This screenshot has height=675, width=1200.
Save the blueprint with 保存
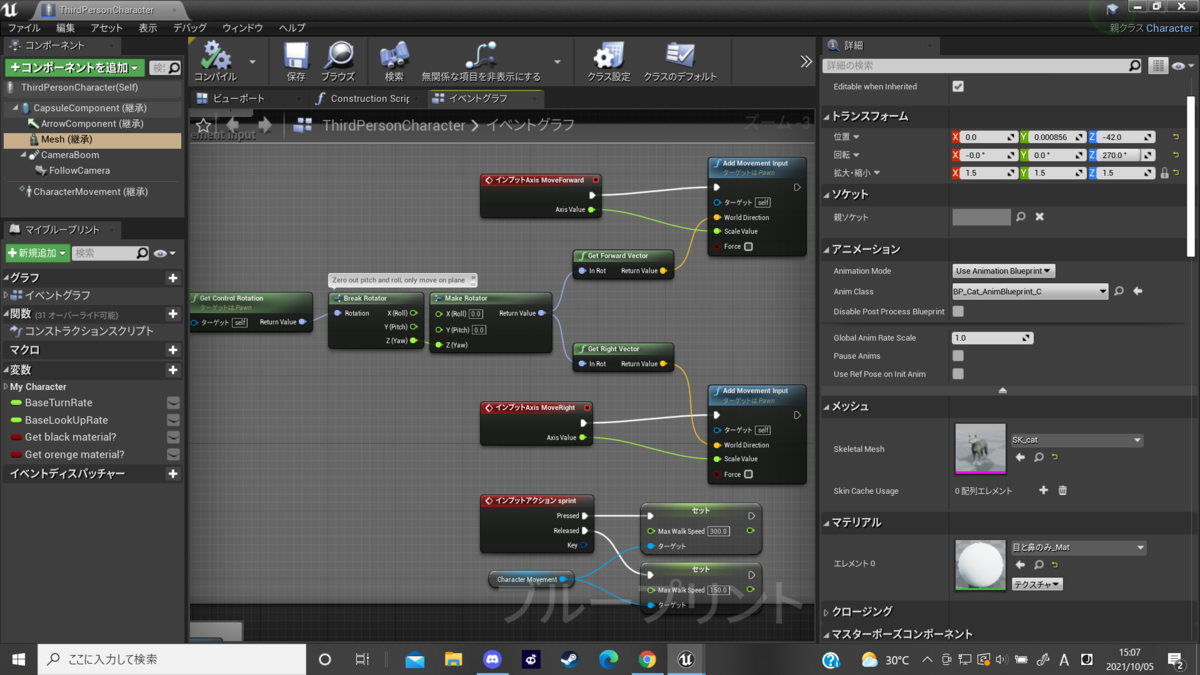click(x=296, y=60)
